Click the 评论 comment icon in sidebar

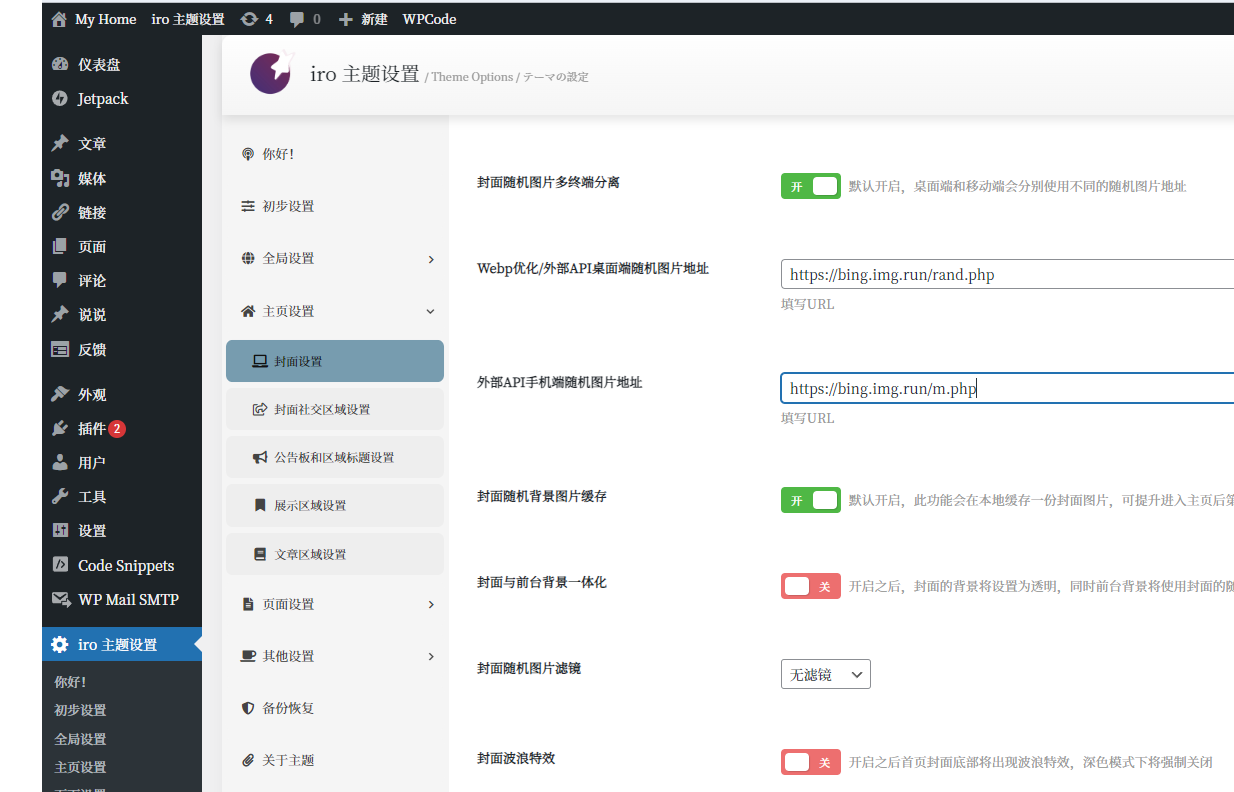pyautogui.click(x=60, y=281)
